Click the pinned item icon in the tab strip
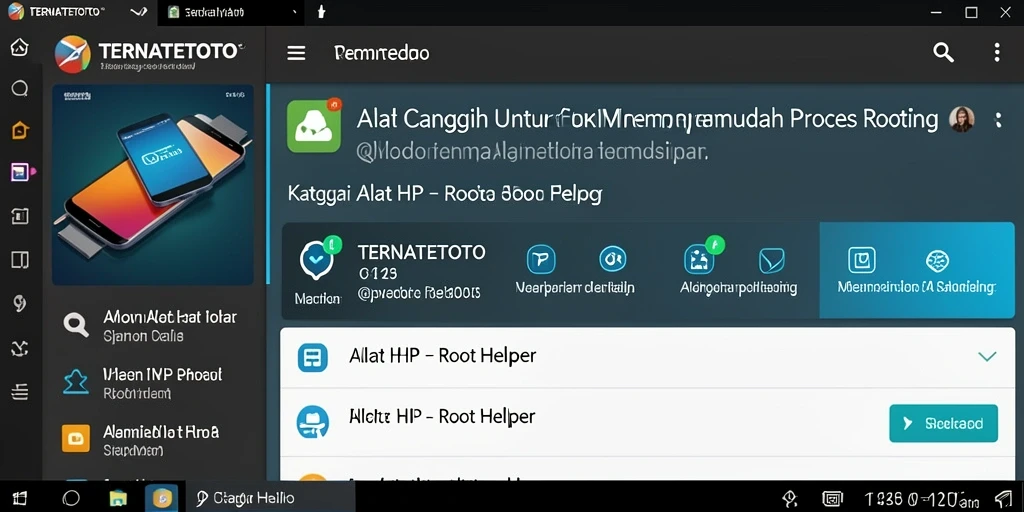This screenshot has height=512, width=1024. [320, 12]
